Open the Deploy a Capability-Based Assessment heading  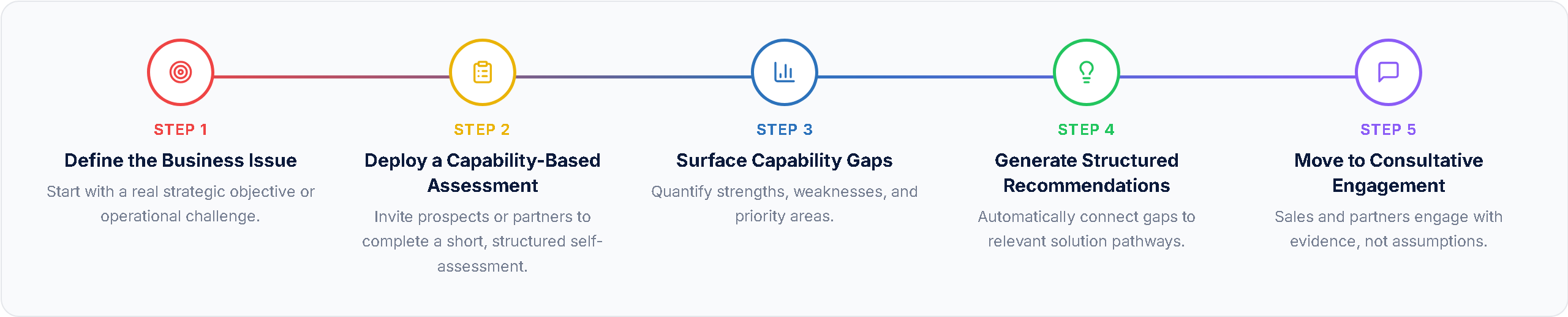tap(483, 173)
